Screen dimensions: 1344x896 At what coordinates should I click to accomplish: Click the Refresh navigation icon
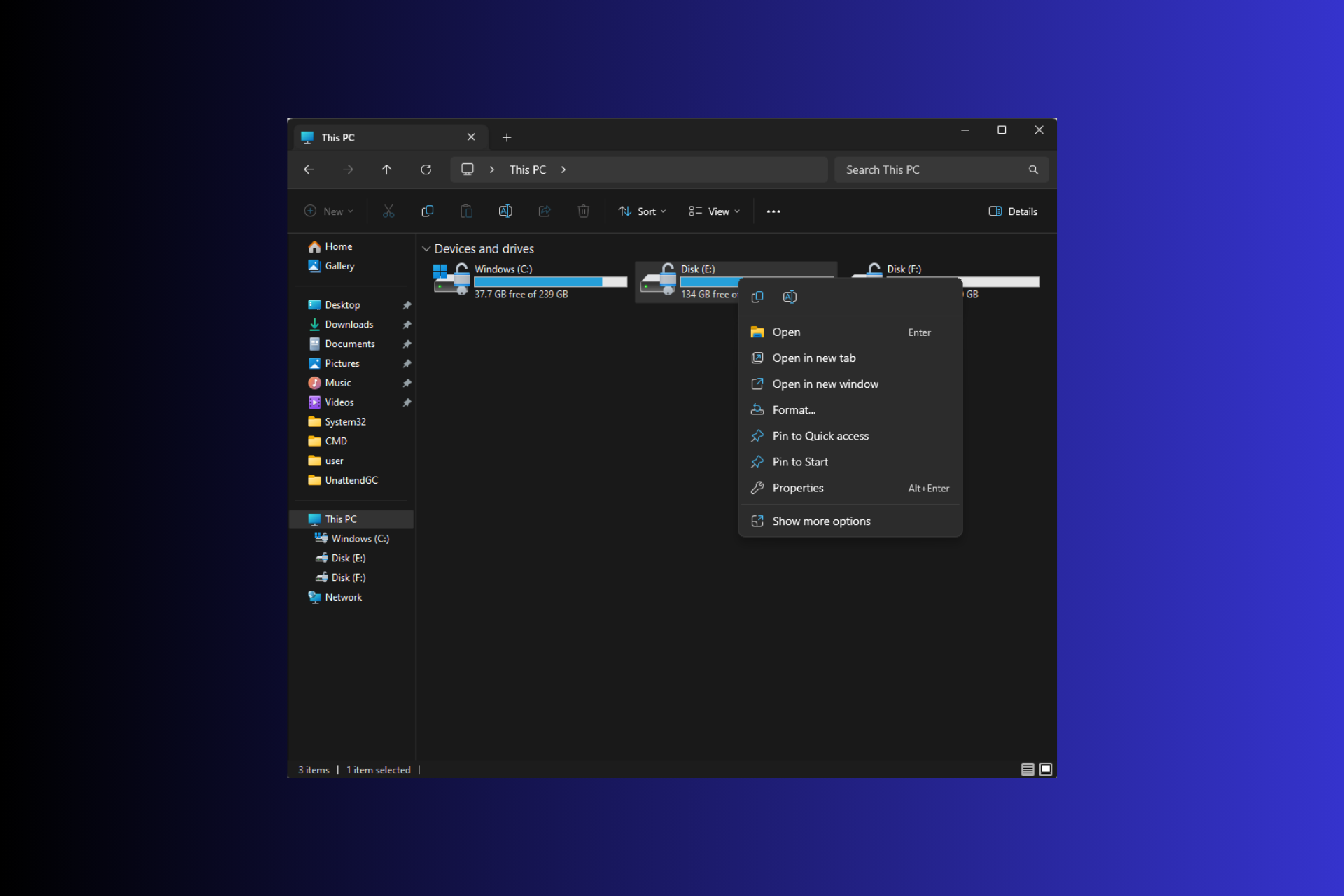pos(425,169)
